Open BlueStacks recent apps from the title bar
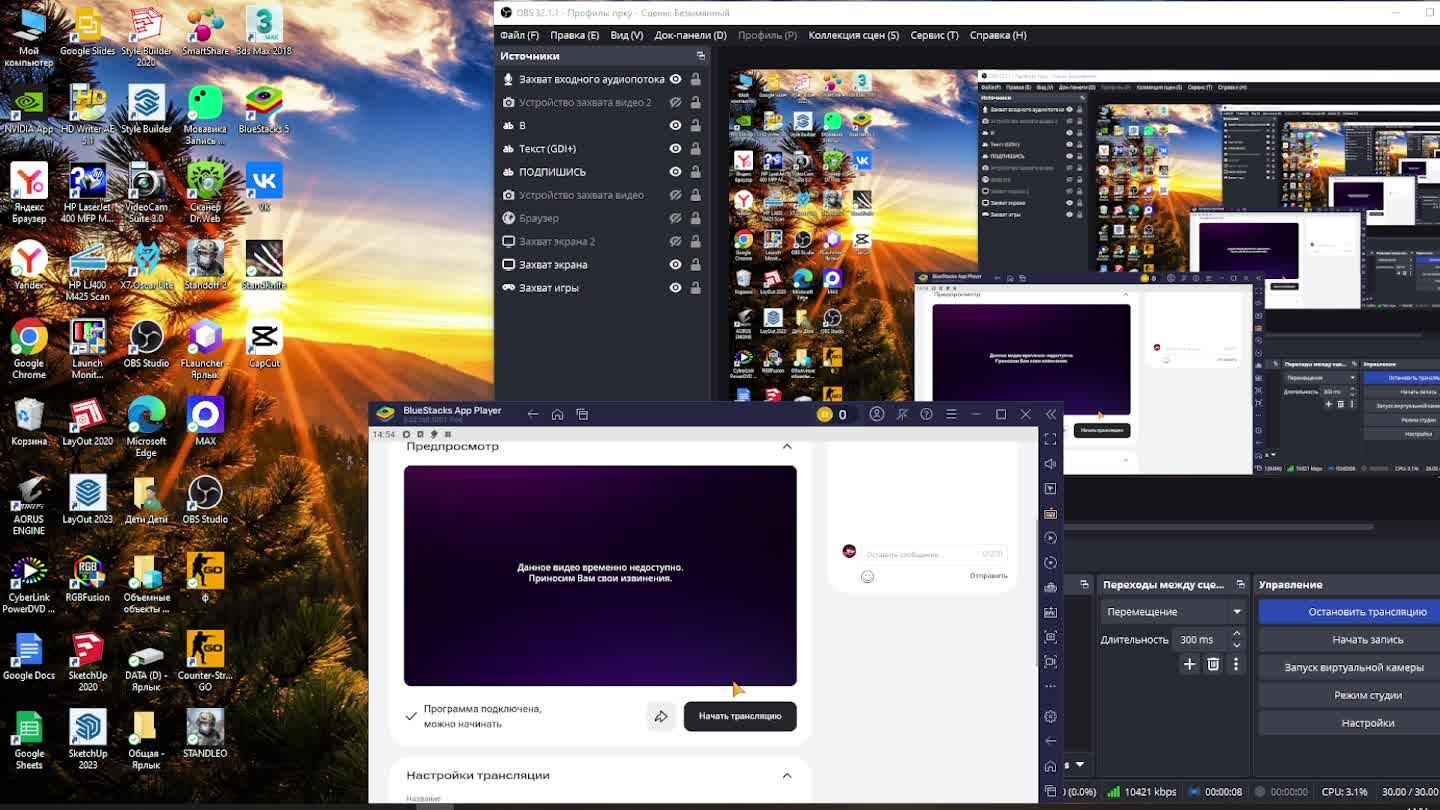The width and height of the screenshot is (1440, 810). tap(582, 414)
